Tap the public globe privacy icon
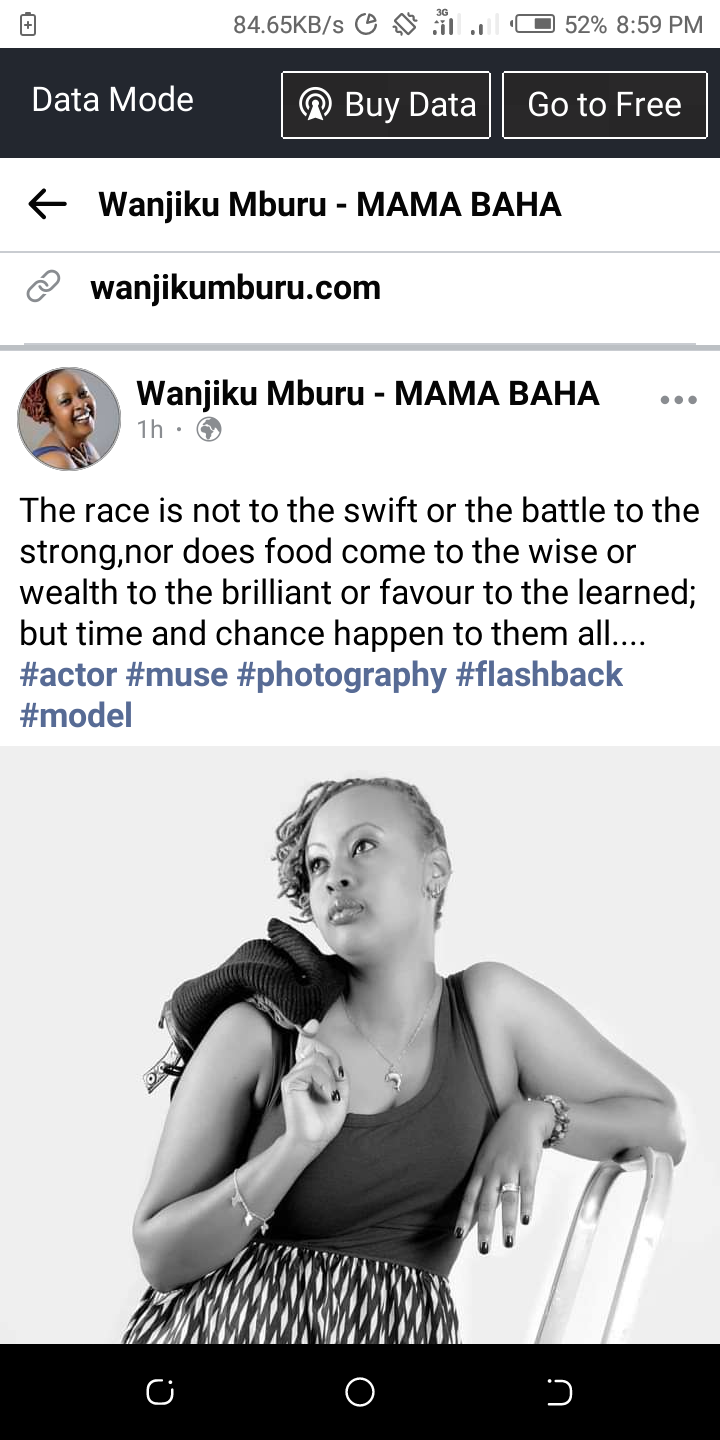The image size is (720, 1440). (x=209, y=430)
